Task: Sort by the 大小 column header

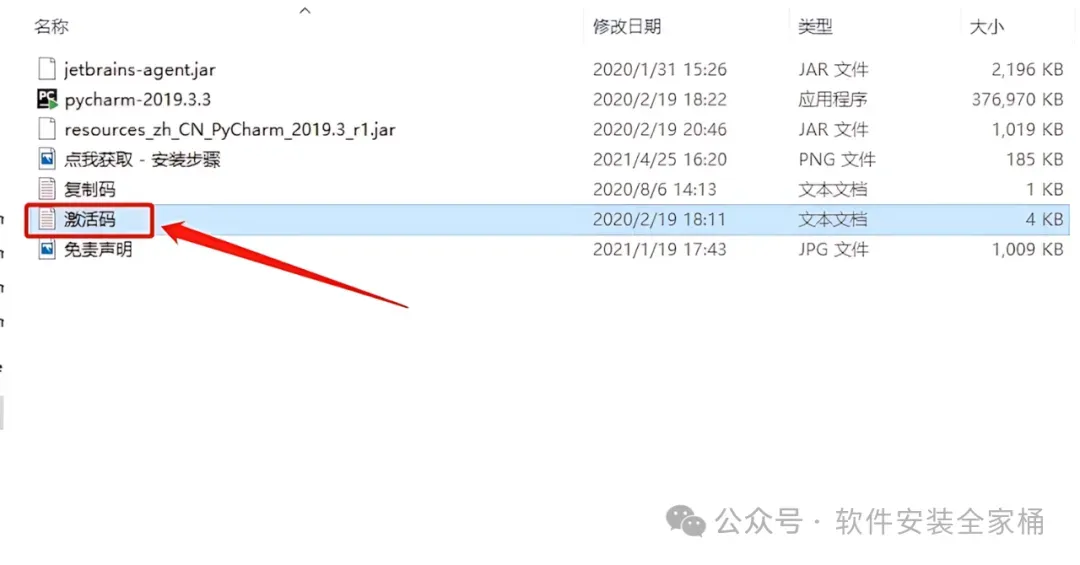Action: [986, 27]
